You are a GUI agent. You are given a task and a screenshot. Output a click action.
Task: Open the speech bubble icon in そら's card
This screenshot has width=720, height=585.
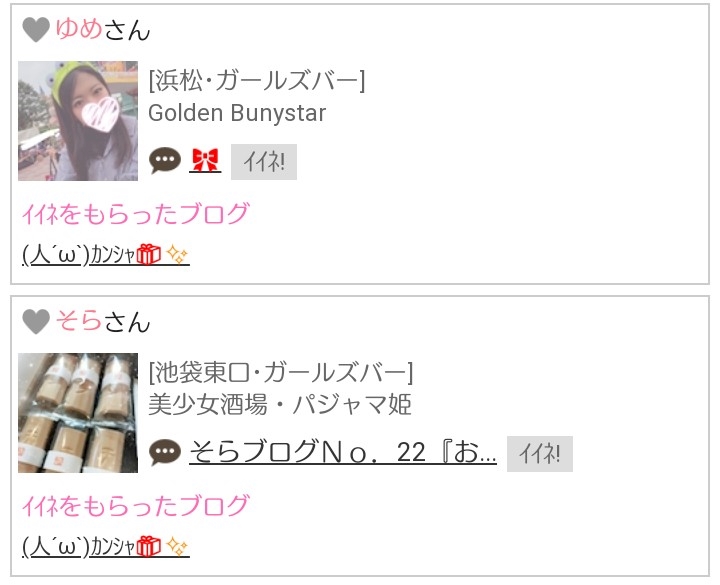[165, 453]
